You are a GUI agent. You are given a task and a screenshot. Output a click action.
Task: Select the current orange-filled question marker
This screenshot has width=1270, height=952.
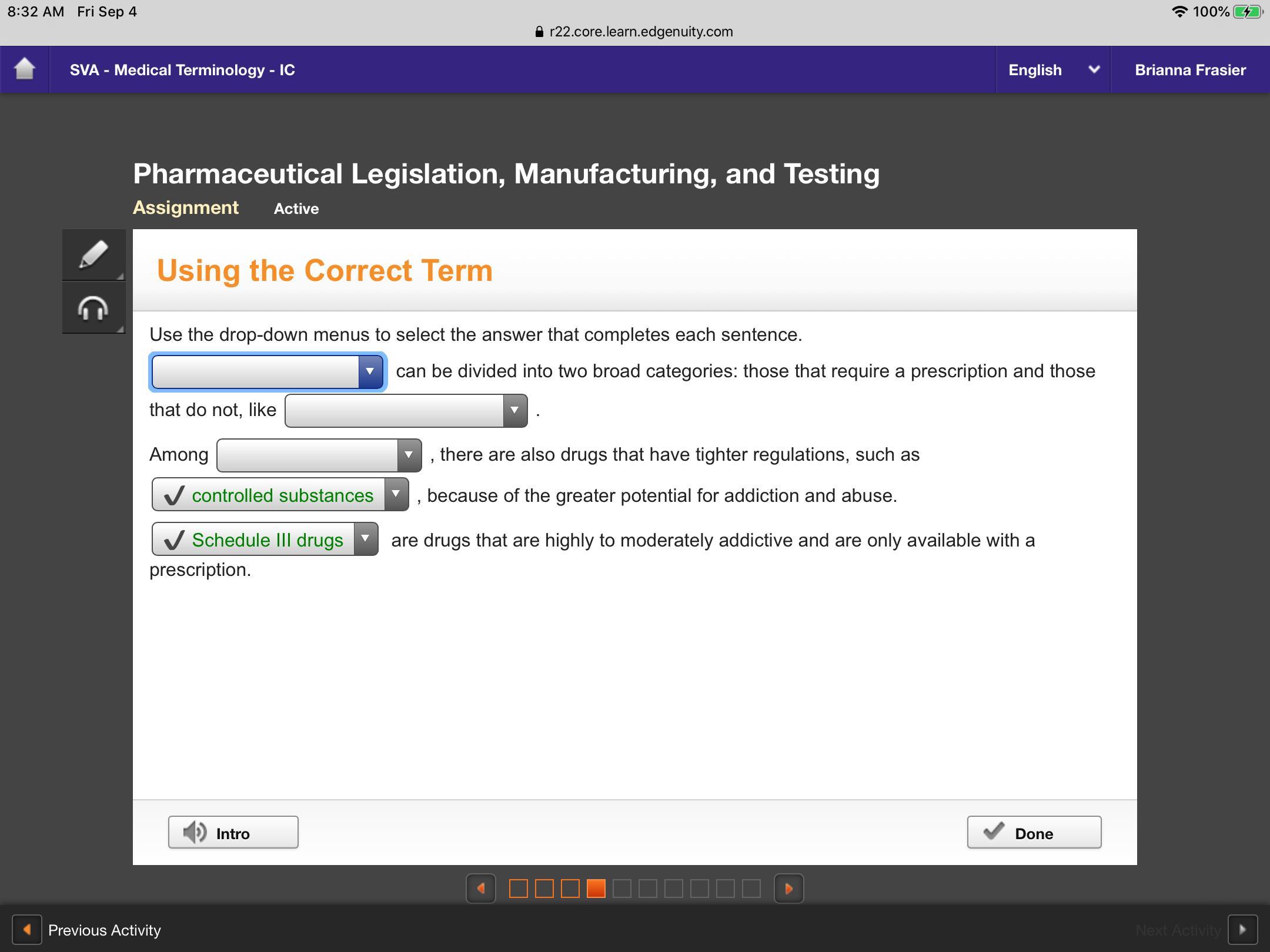point(596,889)
